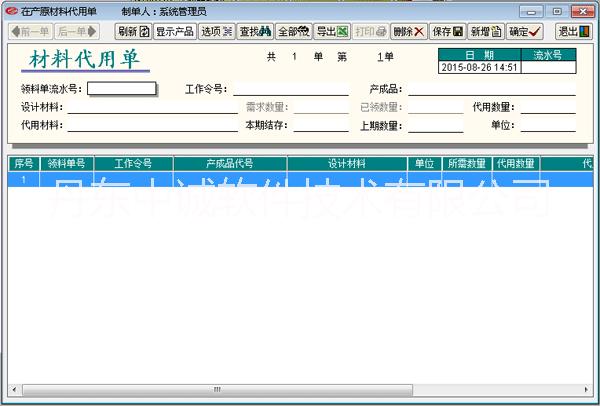This screenshot has width=600, height=406.
Task: Export data with 导出 button
Action: [x=332, y=31]
